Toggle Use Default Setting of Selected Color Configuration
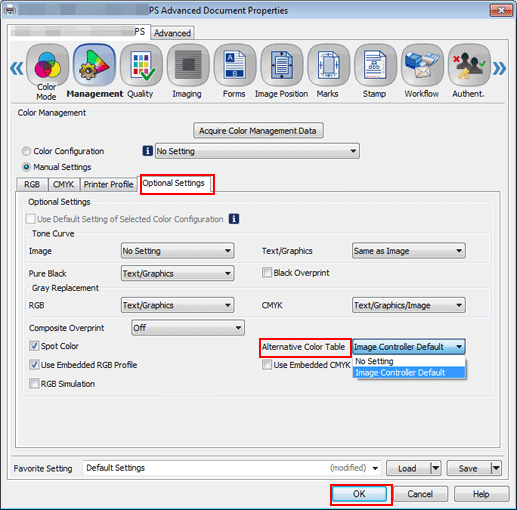 [31, 219]
